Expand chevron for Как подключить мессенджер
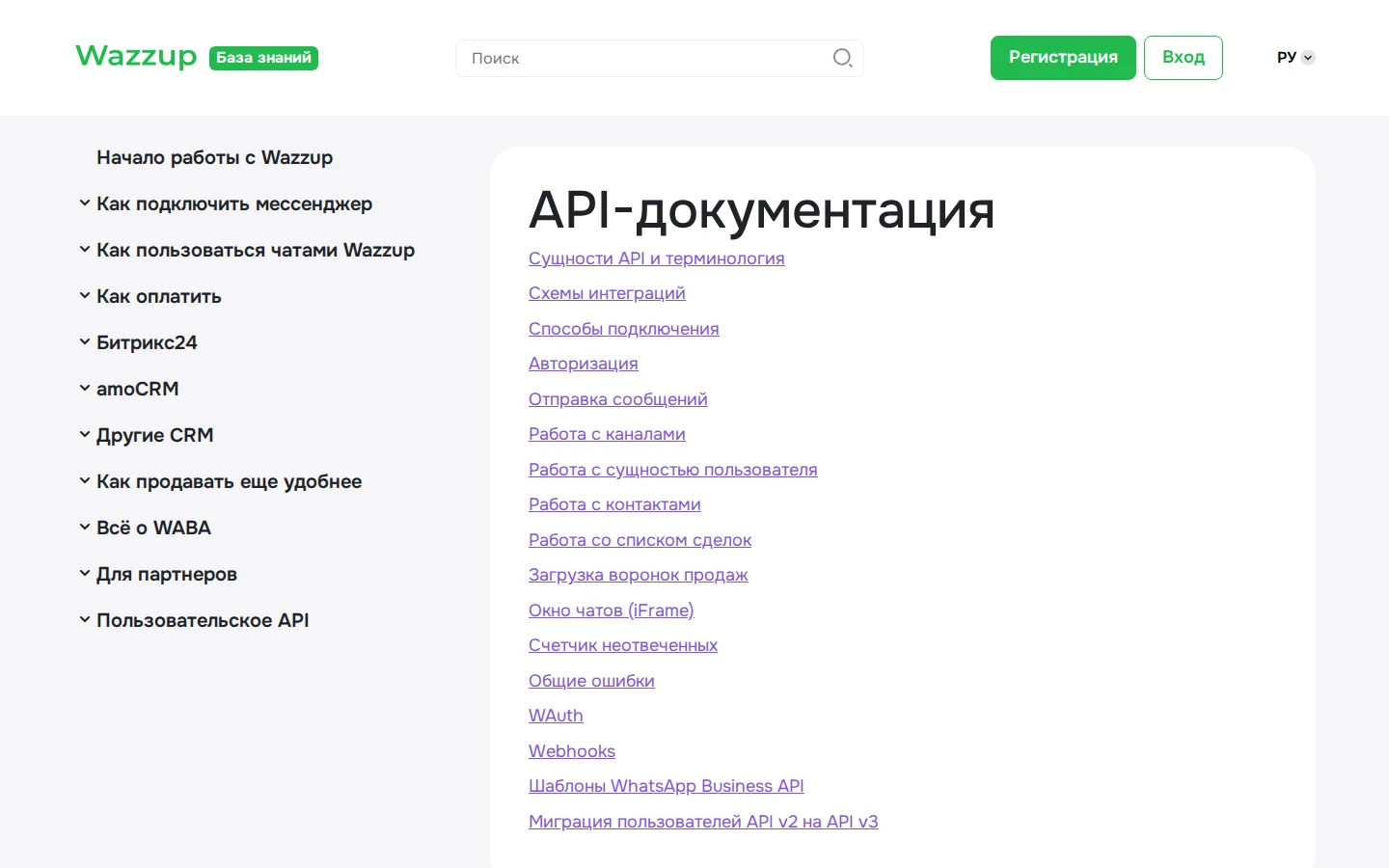Viewport: 1389px width, 868px height. (x=85, y=203)
